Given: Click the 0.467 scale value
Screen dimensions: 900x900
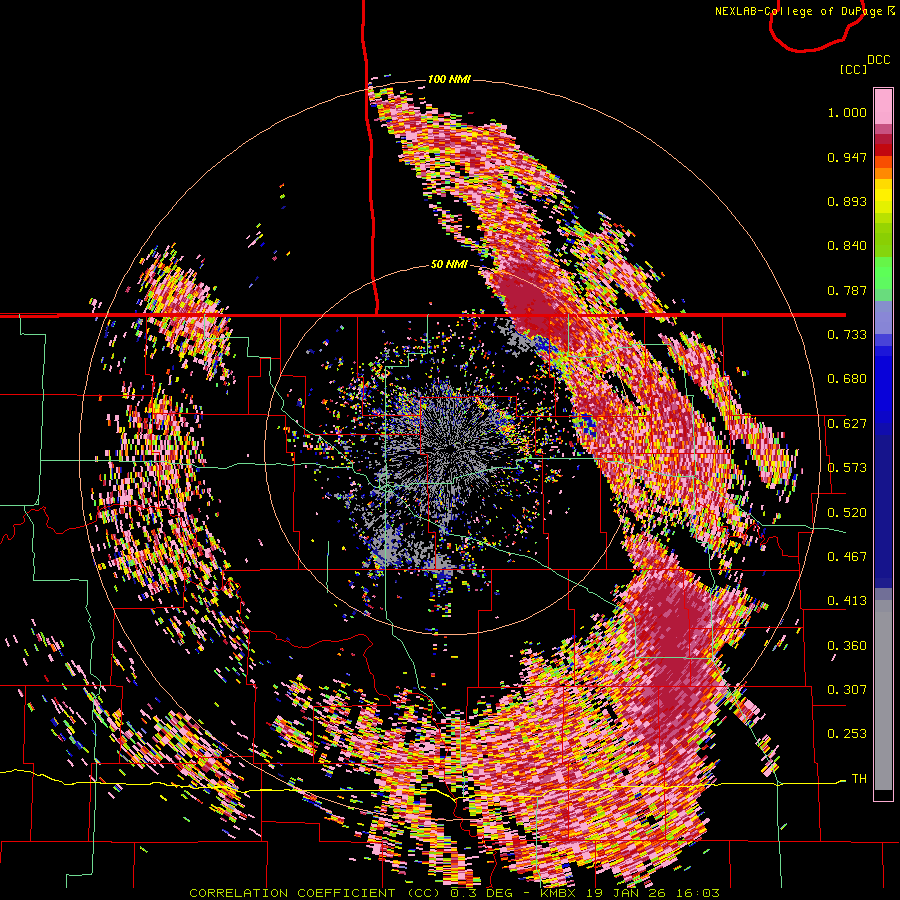Looking at the screenshot, I should tap(847, 557).
